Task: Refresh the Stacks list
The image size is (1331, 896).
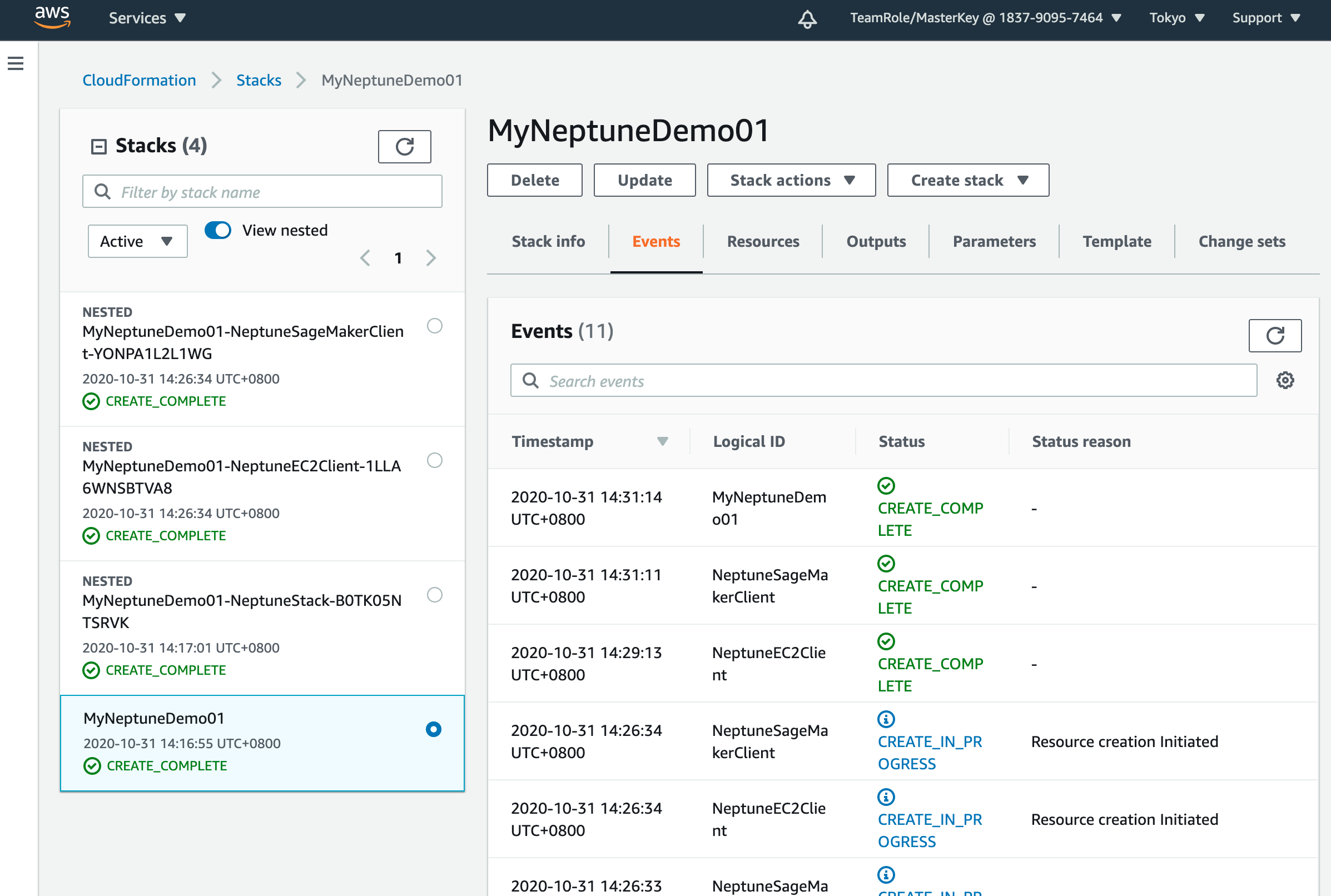Action: tap(404, 147)
